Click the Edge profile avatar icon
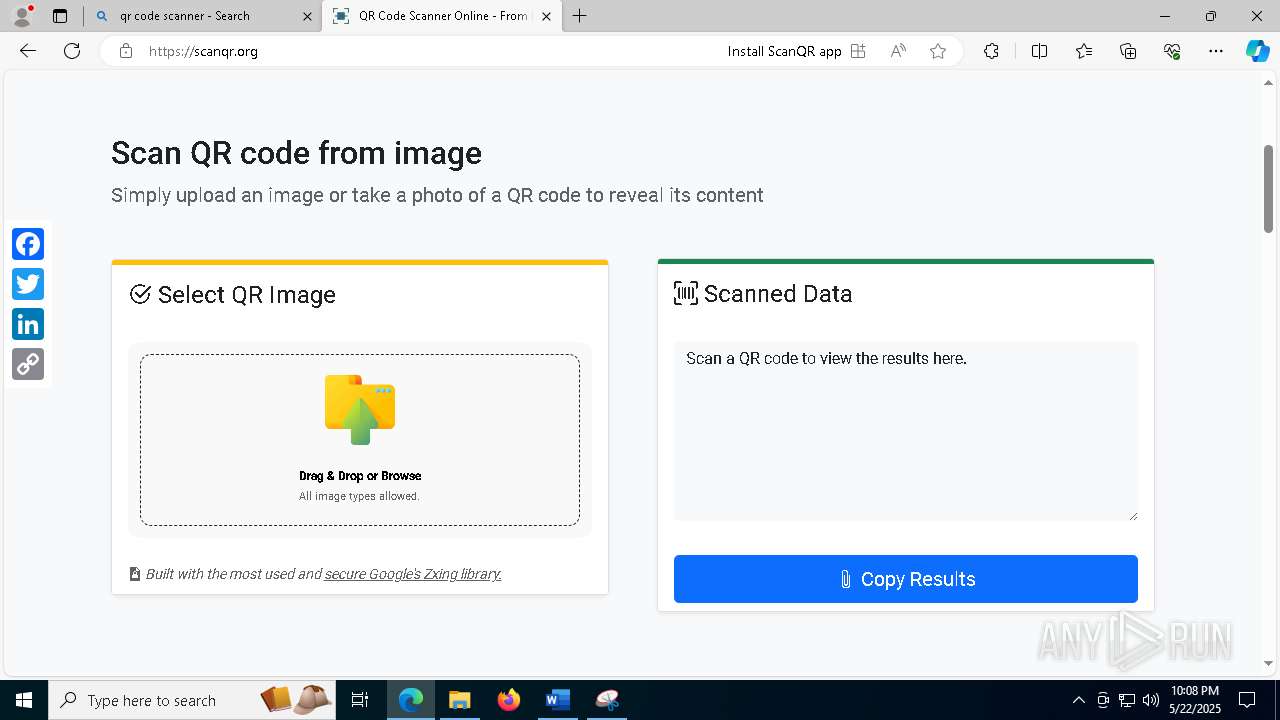Screen dimensions: 1280x720 [21, 16]
